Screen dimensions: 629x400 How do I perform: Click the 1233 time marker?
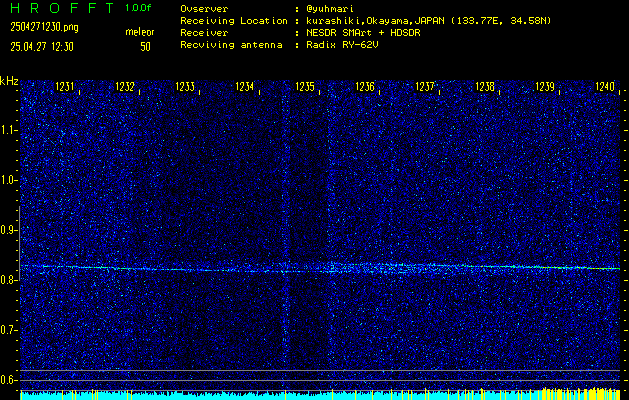click(185, 87)
